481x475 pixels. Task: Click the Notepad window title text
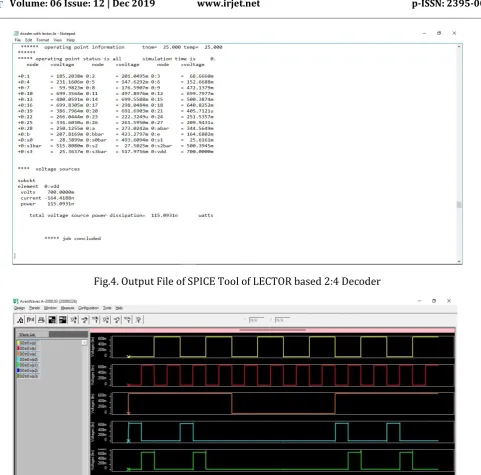pos(47,33)
